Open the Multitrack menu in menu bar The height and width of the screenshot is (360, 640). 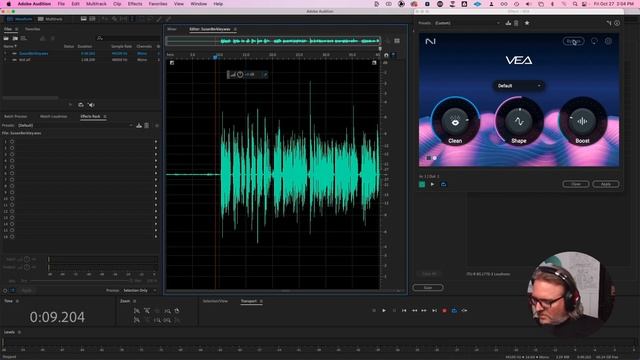pos(96,4)
